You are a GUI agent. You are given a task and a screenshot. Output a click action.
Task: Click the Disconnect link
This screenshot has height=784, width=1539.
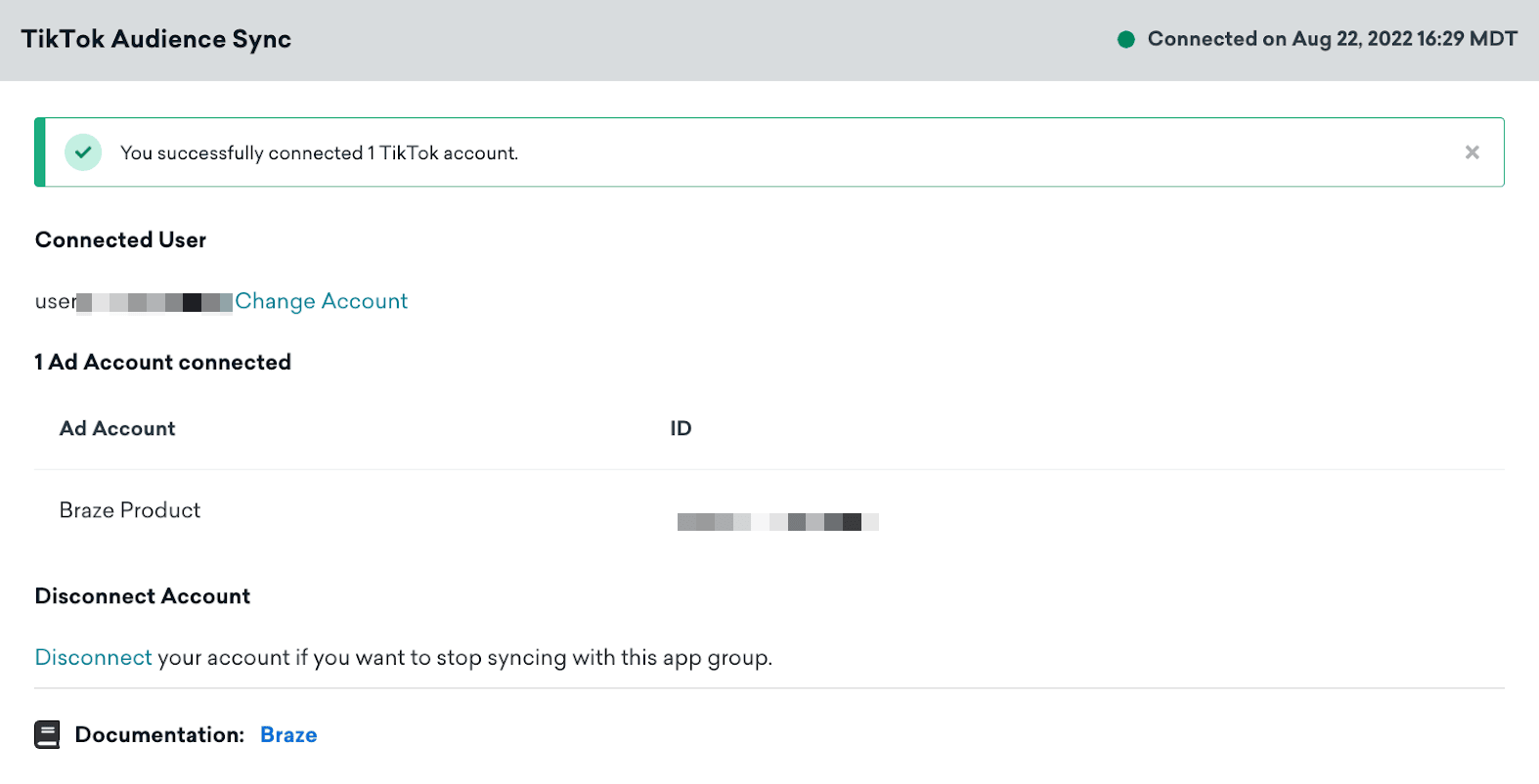[x=93, y=657]
